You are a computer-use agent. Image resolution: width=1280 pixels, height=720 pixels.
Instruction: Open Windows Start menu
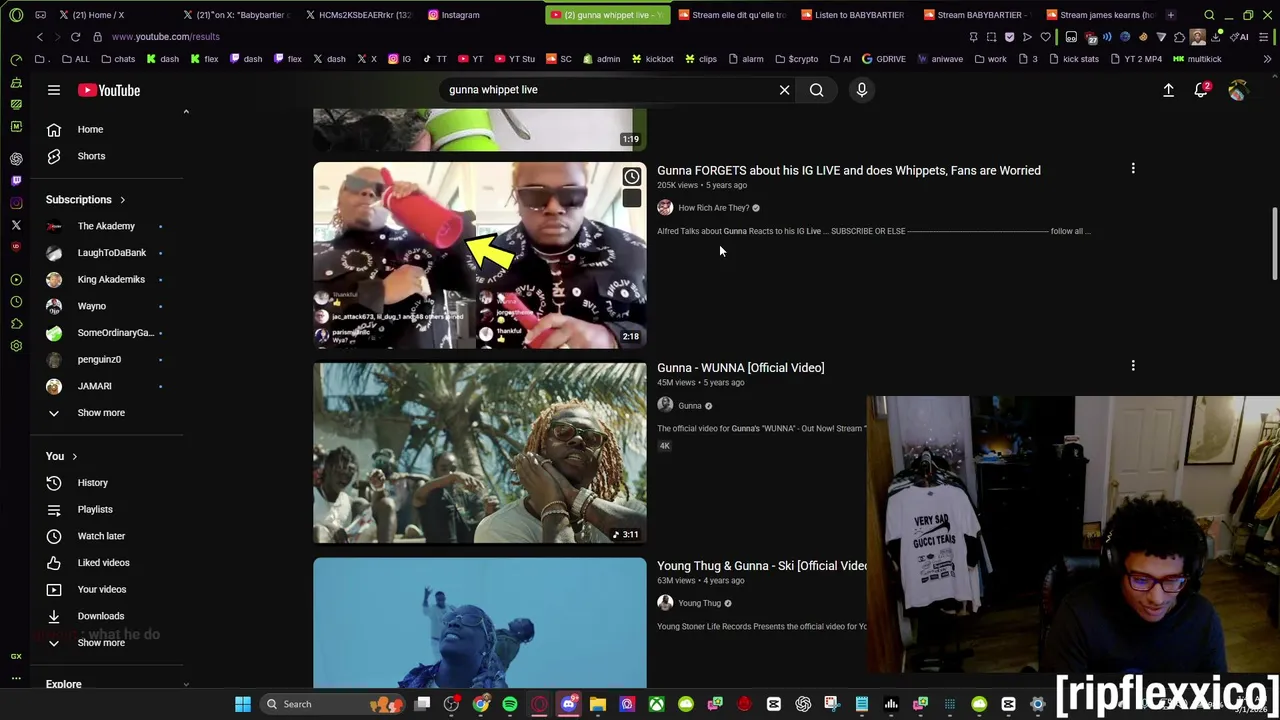tap(243, 704)
